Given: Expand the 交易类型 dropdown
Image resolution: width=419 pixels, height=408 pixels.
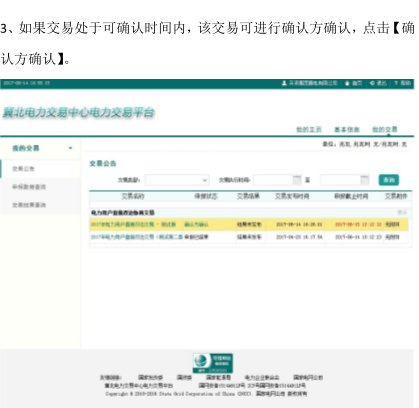Looking at the screenshot, I should 177,180.
